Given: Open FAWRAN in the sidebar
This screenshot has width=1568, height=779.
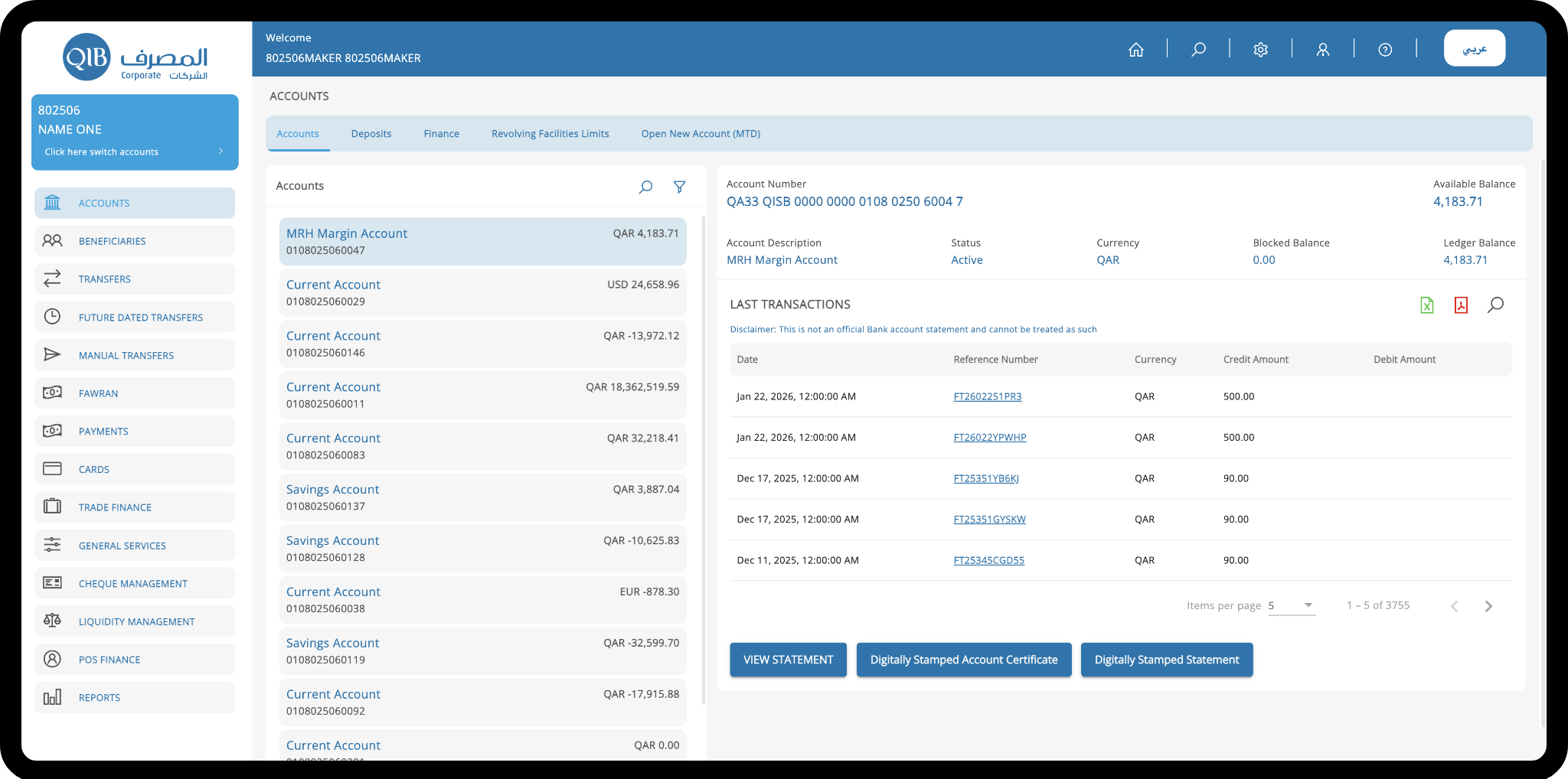Looking at the screenshot, I should click(135, 393).
